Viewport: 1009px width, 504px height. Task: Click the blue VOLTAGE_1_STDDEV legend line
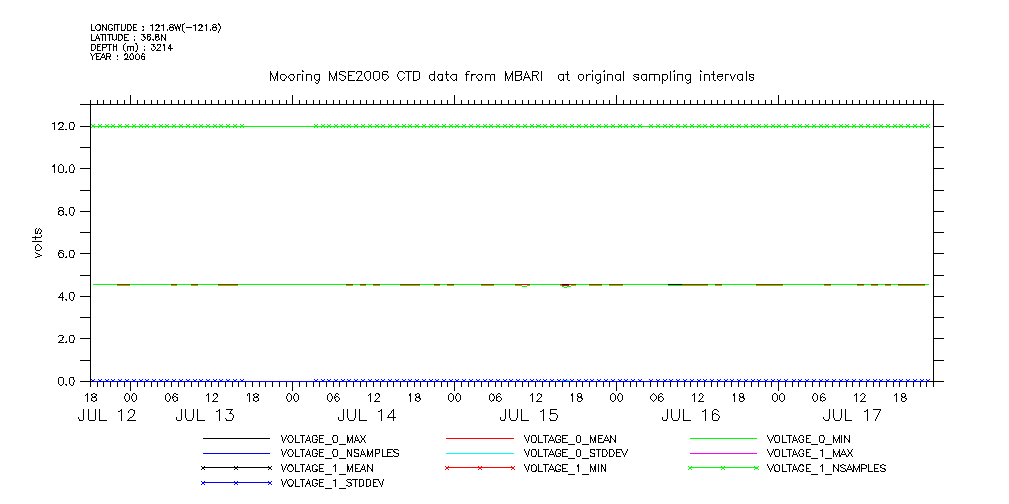point(236,483)
